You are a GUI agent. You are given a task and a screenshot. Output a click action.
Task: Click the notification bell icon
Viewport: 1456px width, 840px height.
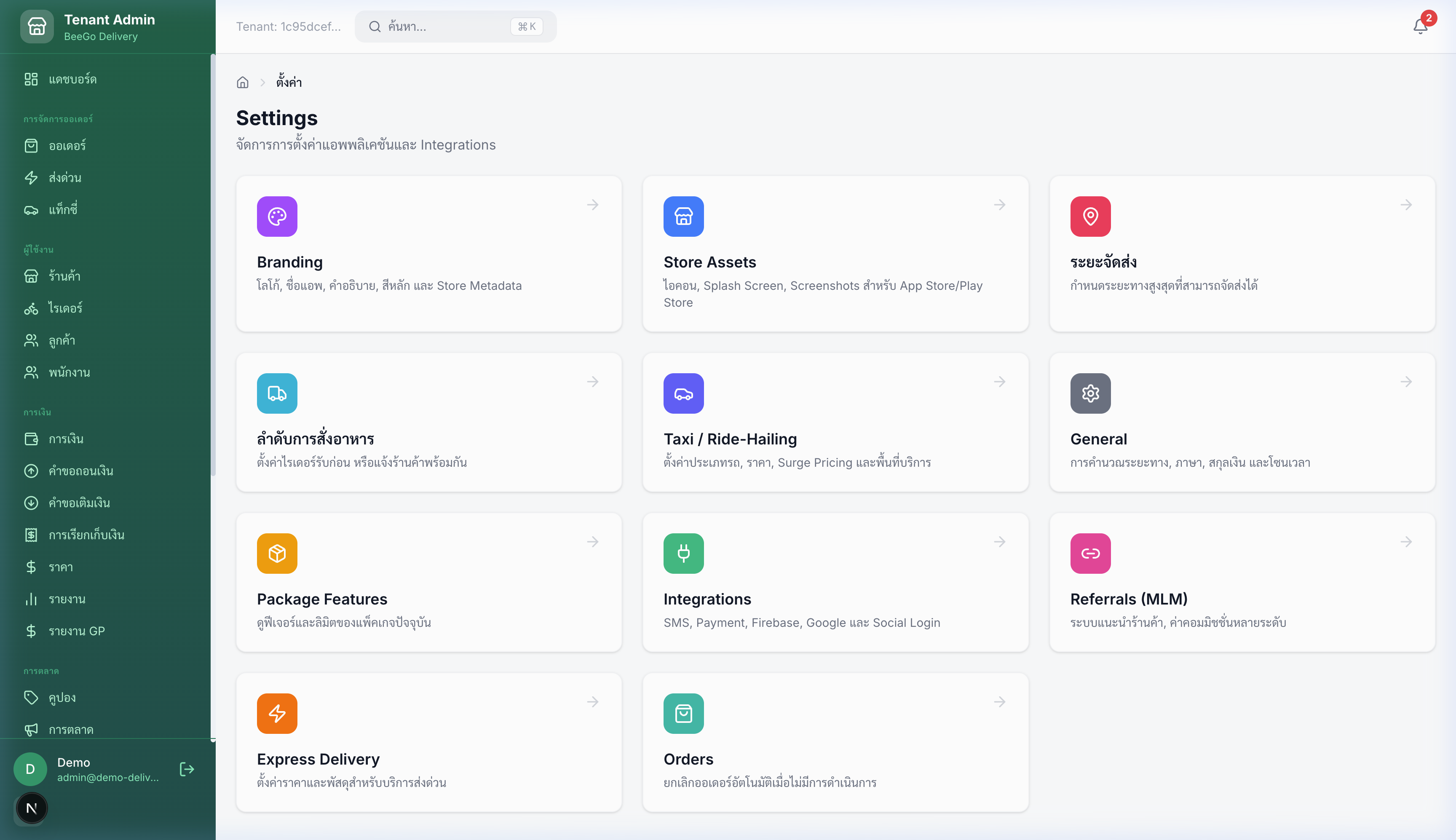pyautogui.click(x=1420, y=27)
